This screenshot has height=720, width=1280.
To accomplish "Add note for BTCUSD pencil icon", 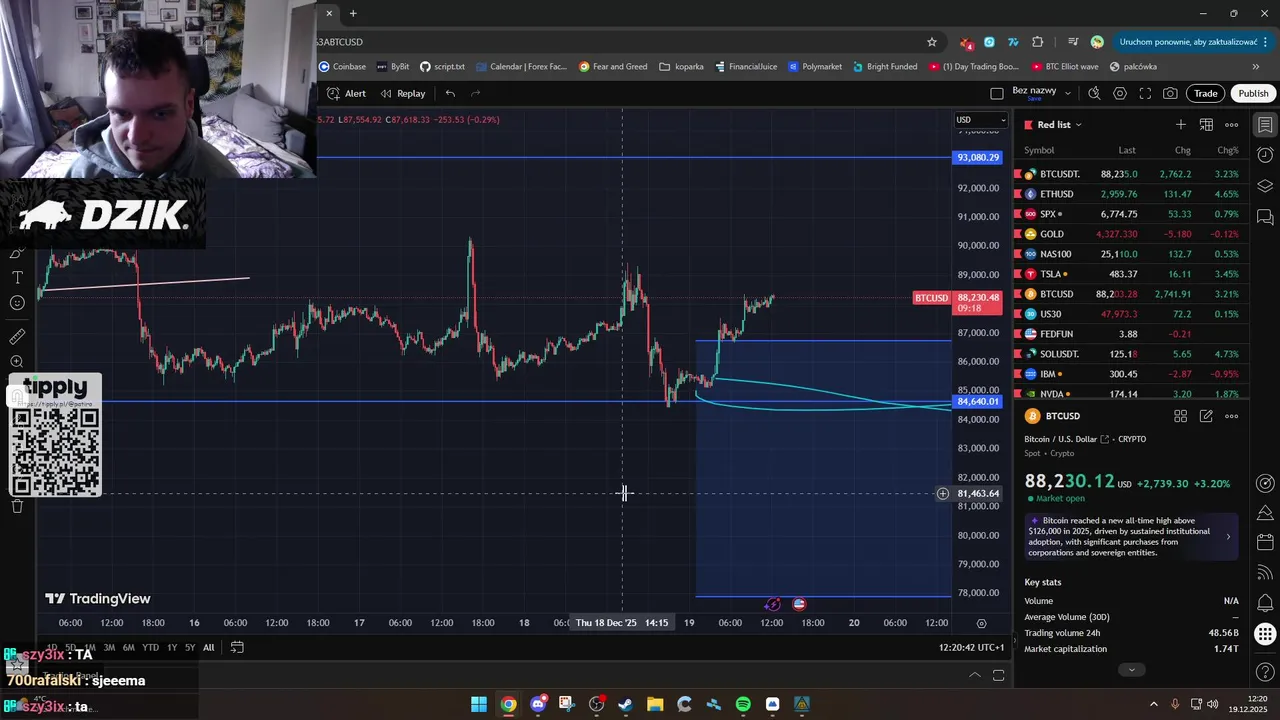I will click(1206, 416).
